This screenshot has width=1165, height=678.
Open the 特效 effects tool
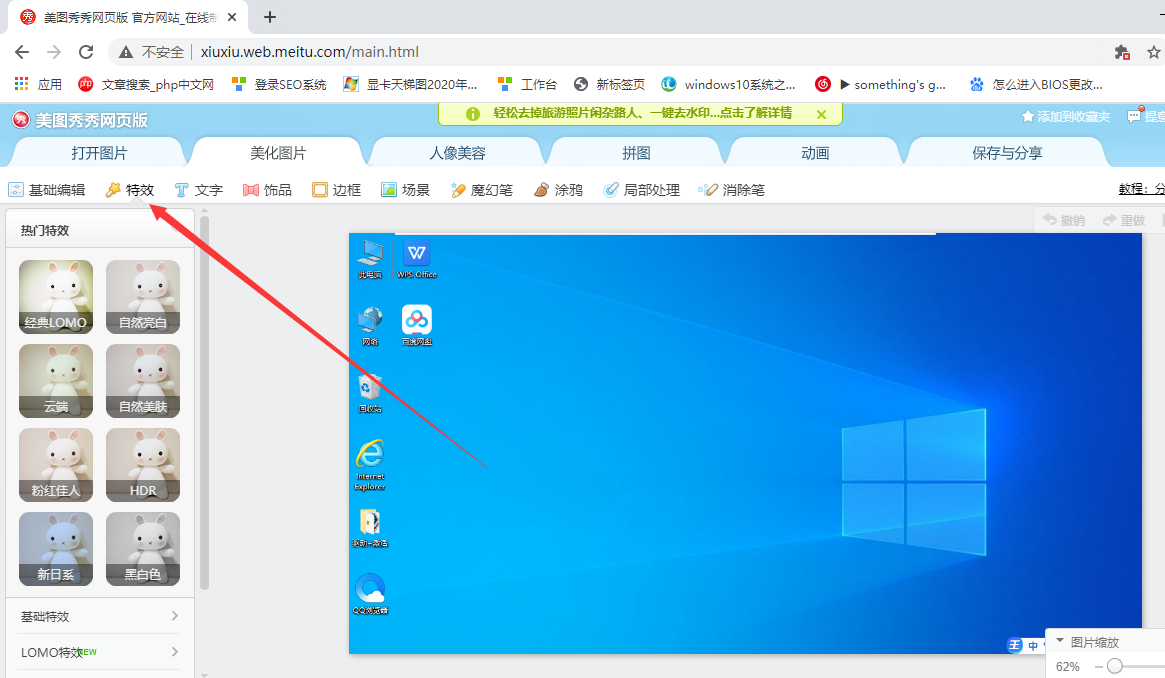[x=130, y=190]
